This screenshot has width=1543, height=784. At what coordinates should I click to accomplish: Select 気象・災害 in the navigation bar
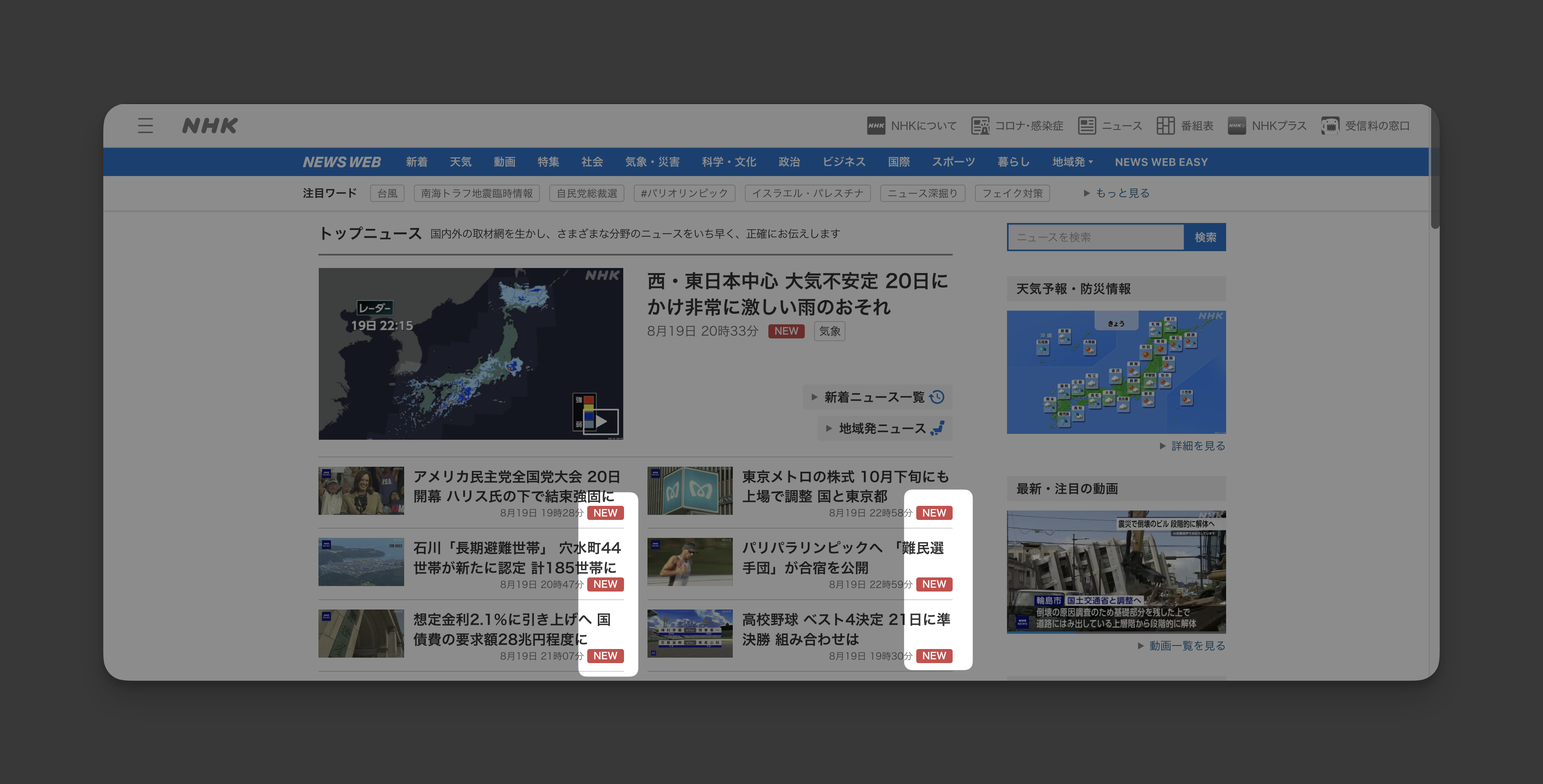pos(652,162)
